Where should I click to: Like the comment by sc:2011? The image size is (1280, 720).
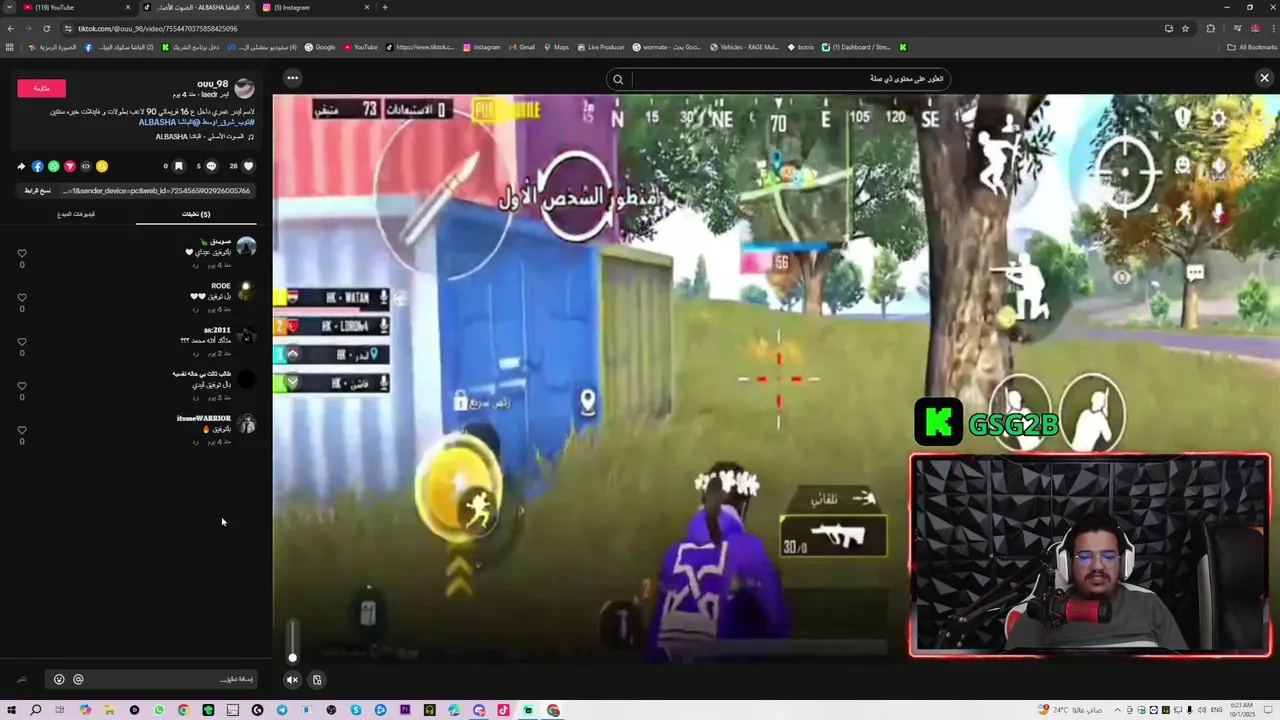pos(22,341)
